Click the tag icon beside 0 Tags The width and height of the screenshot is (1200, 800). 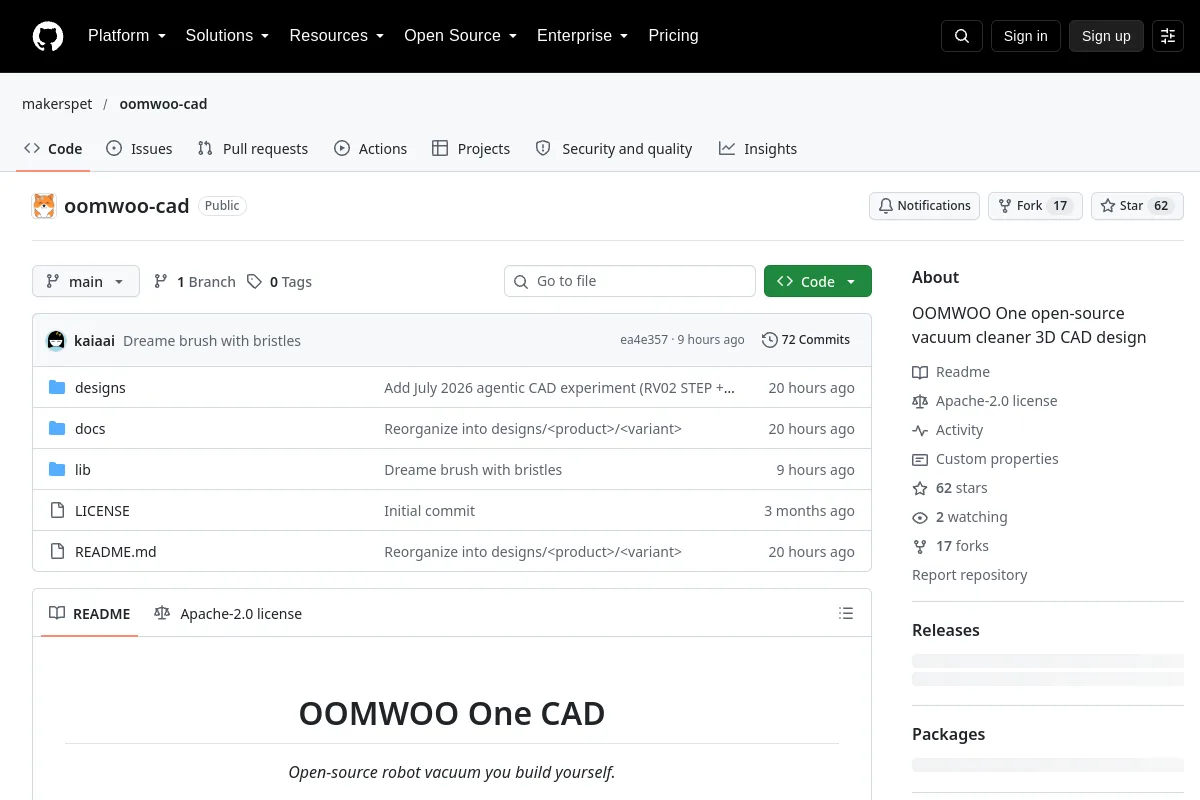255,282
